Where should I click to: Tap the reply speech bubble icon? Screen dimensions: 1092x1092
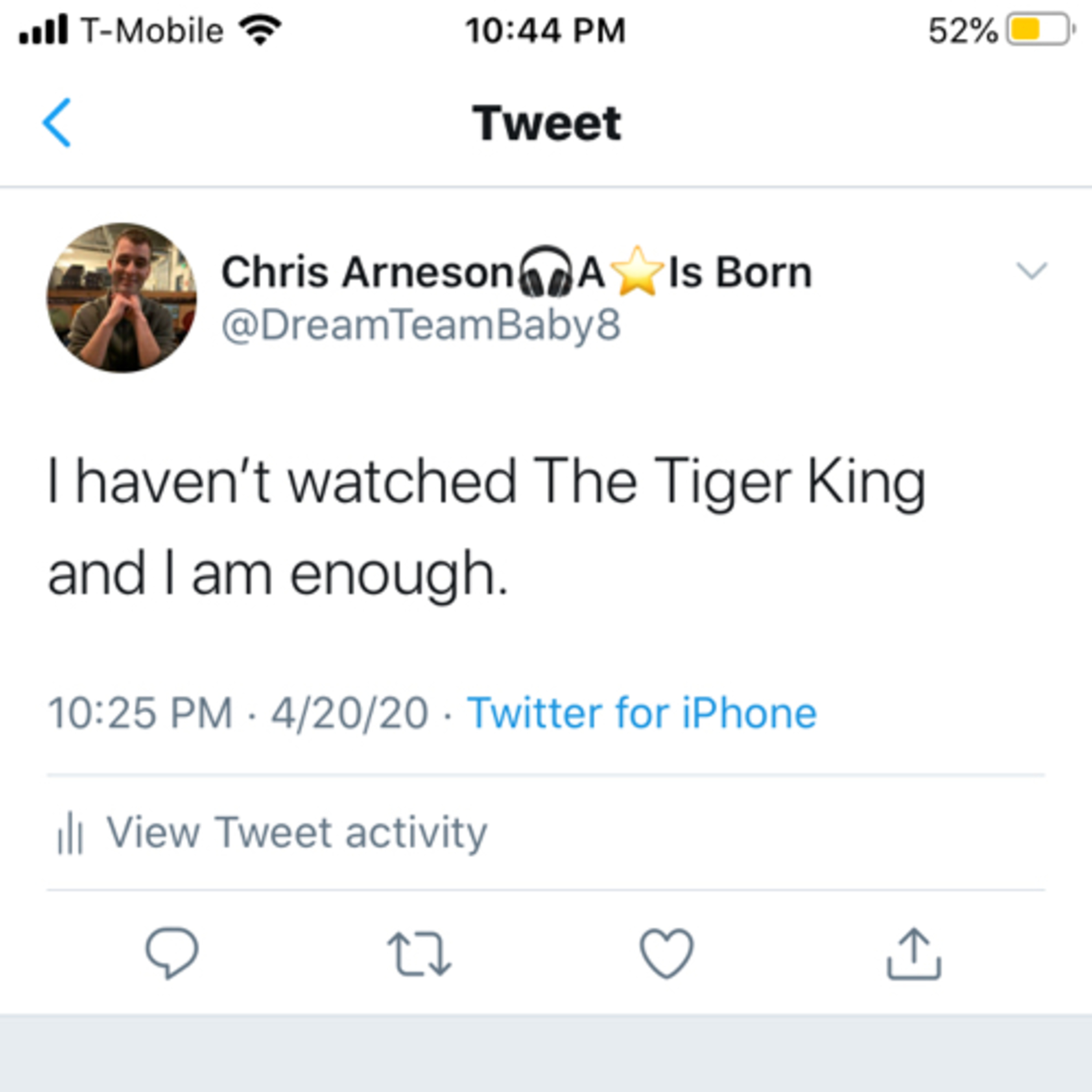172,954
